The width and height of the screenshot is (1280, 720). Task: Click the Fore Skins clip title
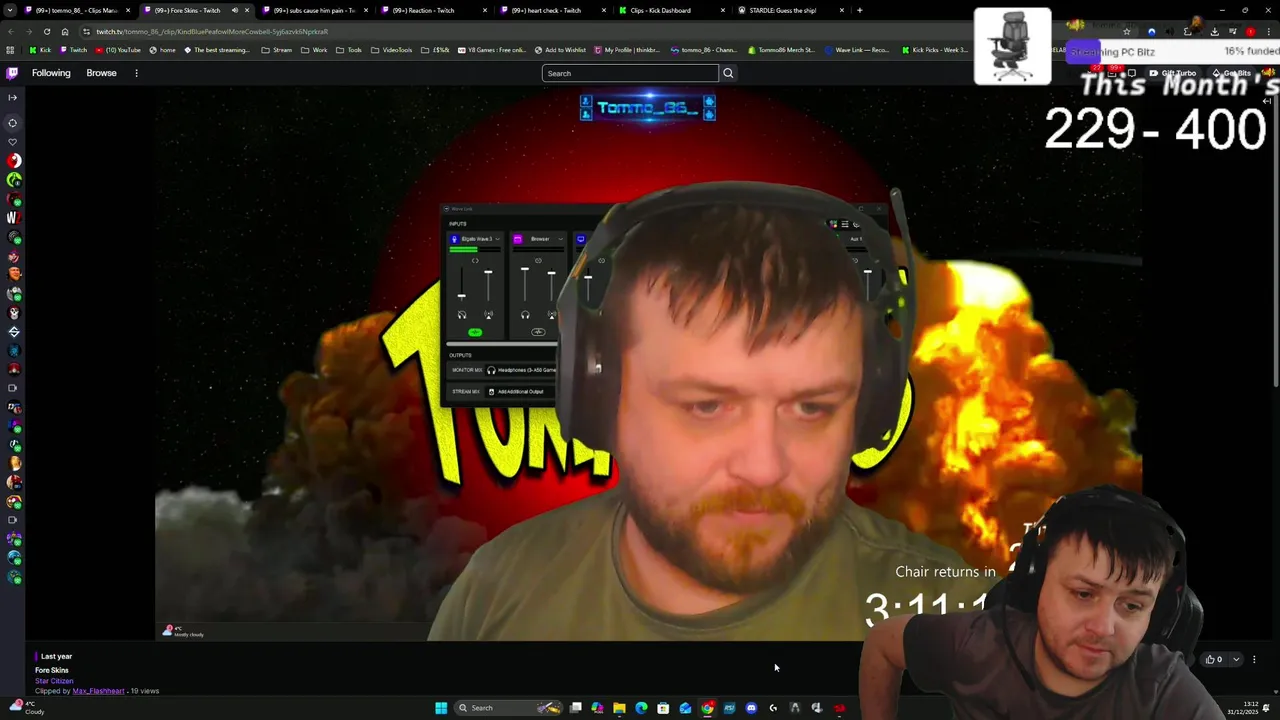52,670
